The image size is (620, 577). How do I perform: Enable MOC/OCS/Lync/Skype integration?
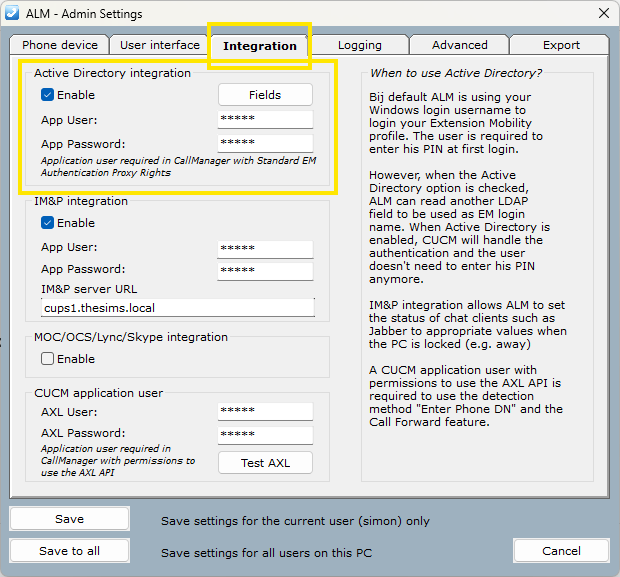pos(48,359)
